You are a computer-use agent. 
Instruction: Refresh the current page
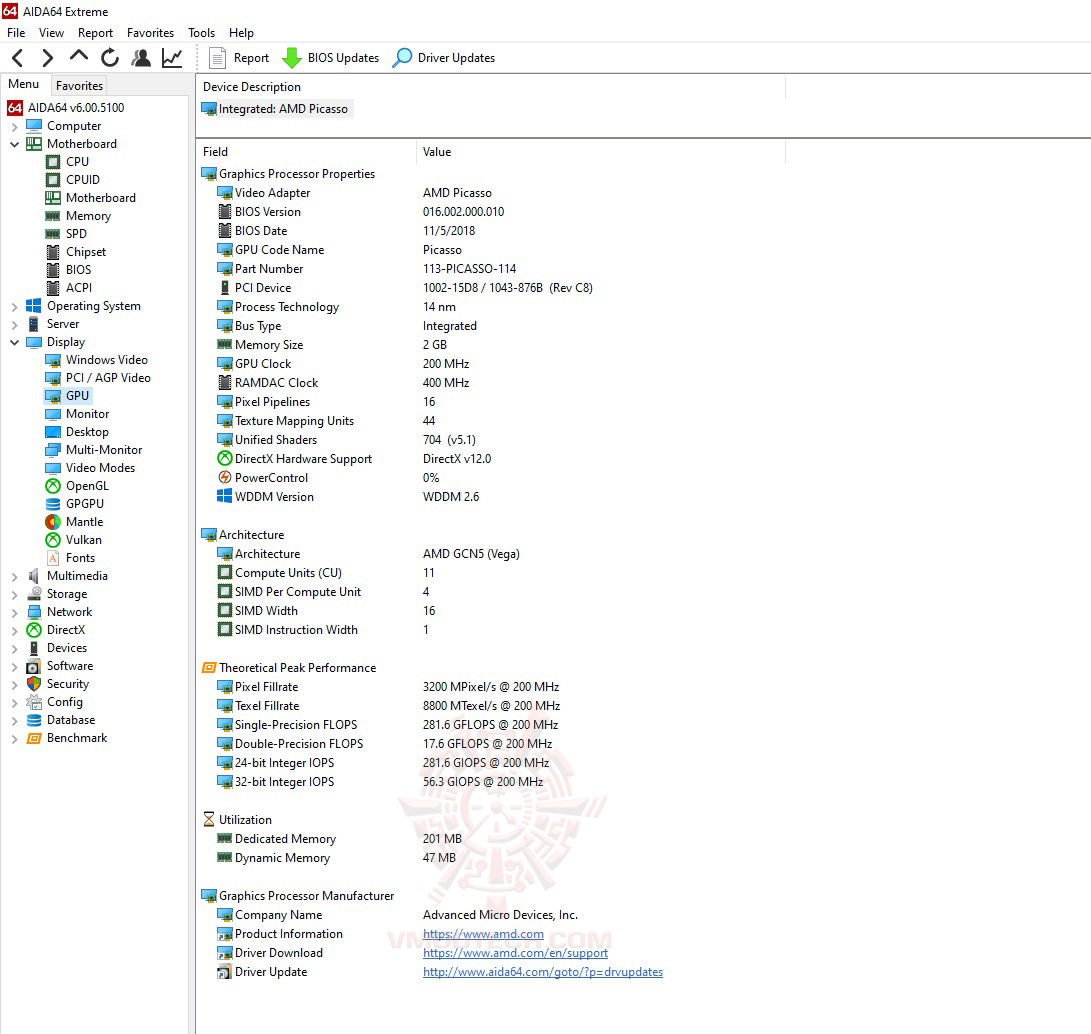coord(110,58)
